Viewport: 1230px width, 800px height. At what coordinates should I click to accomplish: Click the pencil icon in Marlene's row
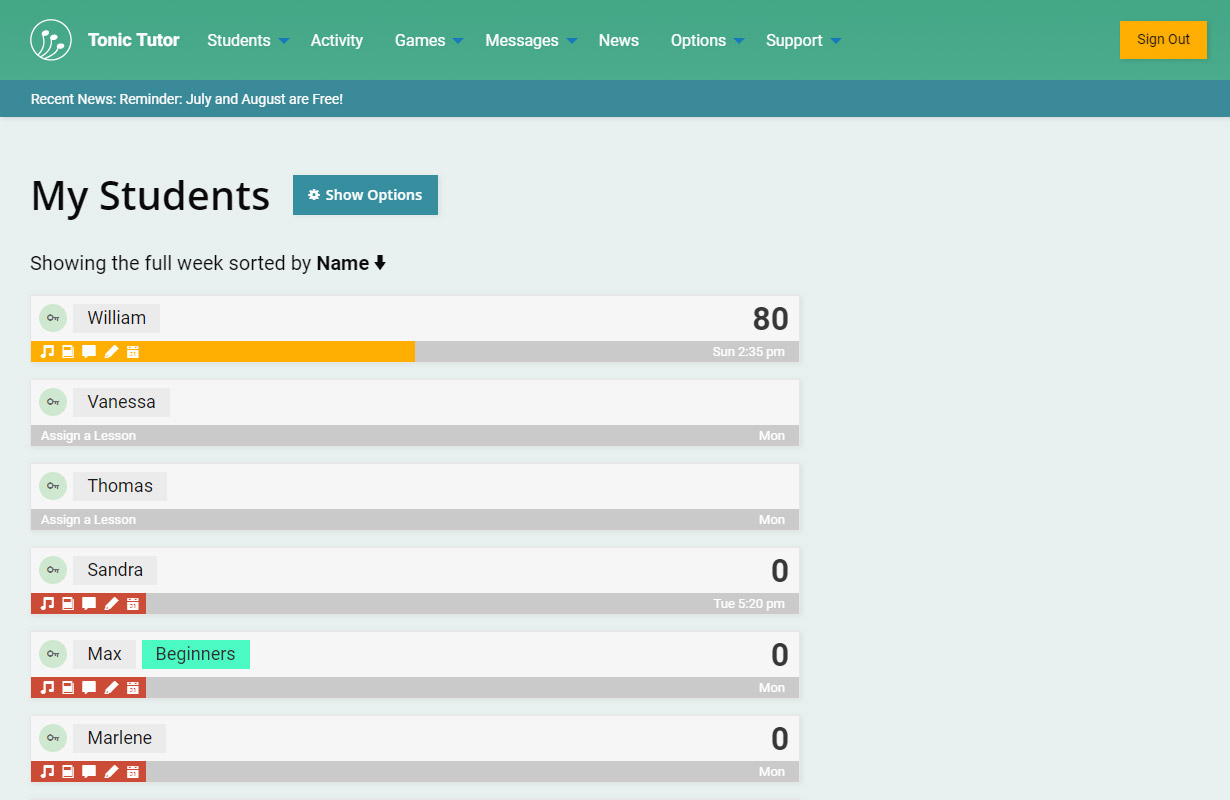[111, 772]
